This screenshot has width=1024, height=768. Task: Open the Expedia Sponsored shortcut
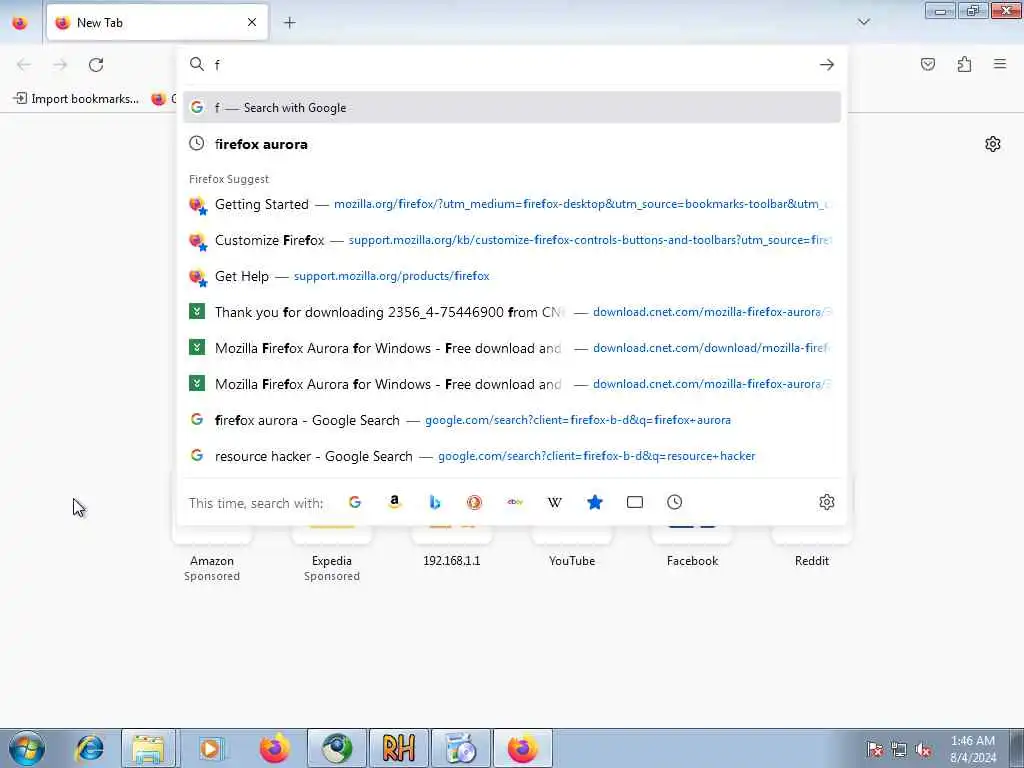pos(332,555)
